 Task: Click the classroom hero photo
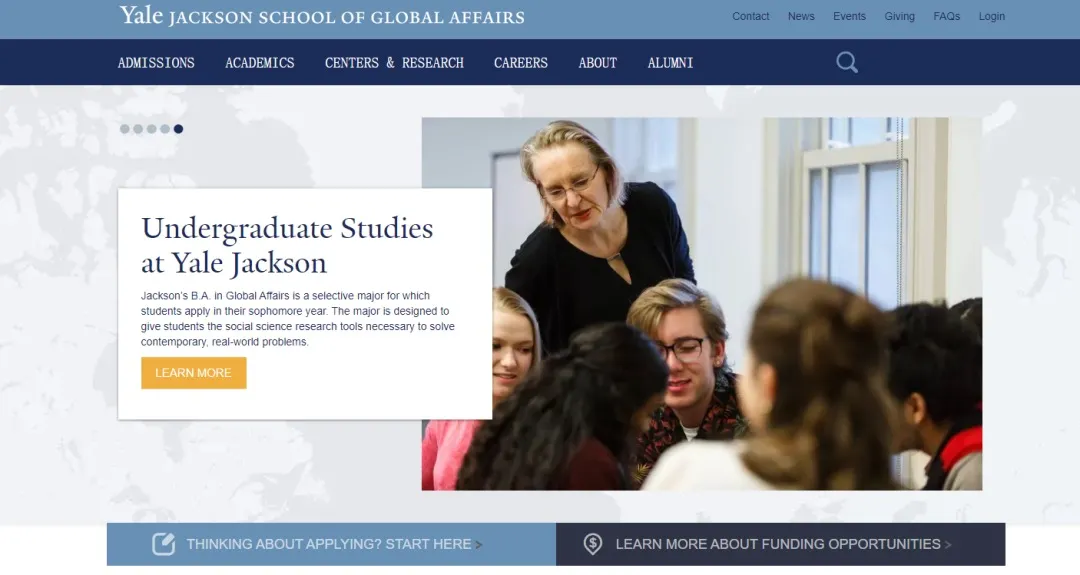(x=702, y=304)
